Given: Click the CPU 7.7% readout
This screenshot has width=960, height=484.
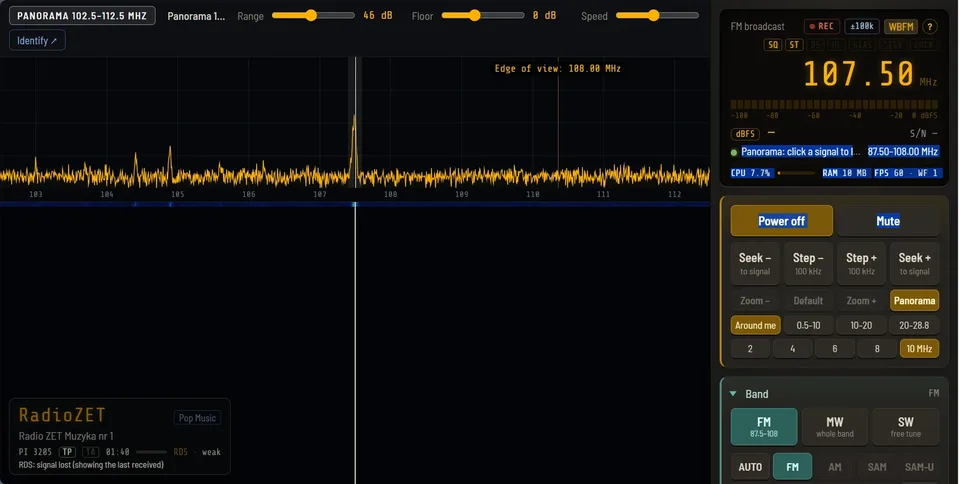Looking at the screenshot, I should click(x=751, y=173).
